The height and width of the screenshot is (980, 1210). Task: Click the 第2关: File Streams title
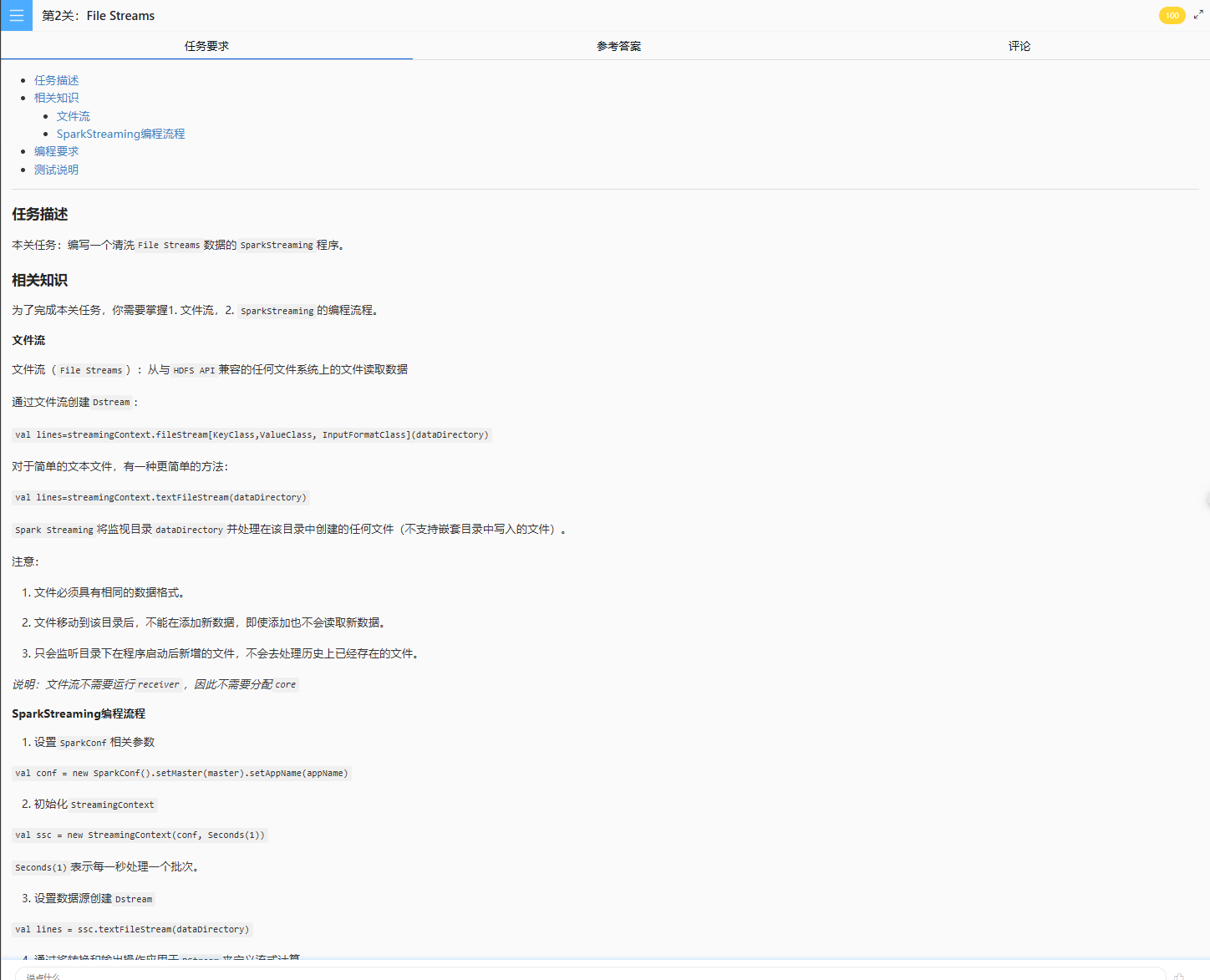pyautogui.click(x=98, y=16)
